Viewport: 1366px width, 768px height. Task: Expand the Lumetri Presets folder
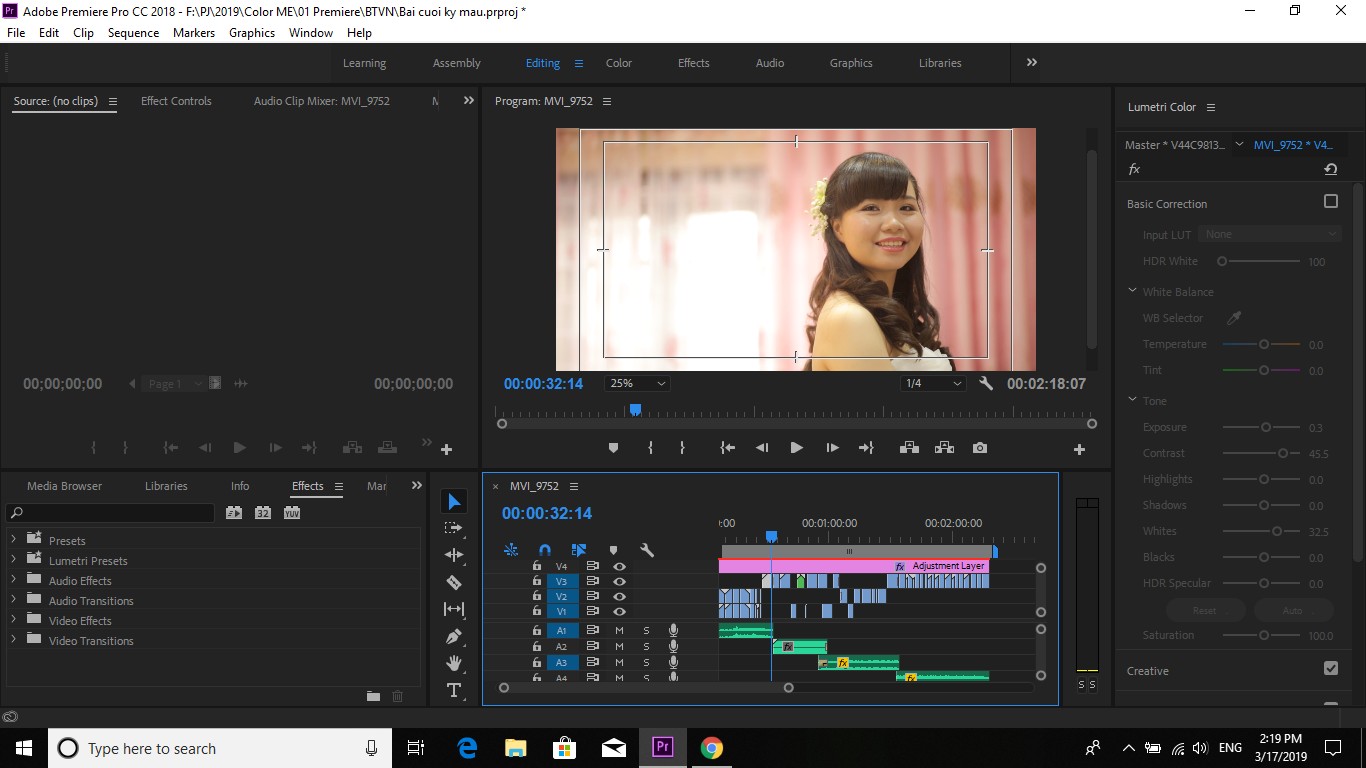click(x=14, y=560)
